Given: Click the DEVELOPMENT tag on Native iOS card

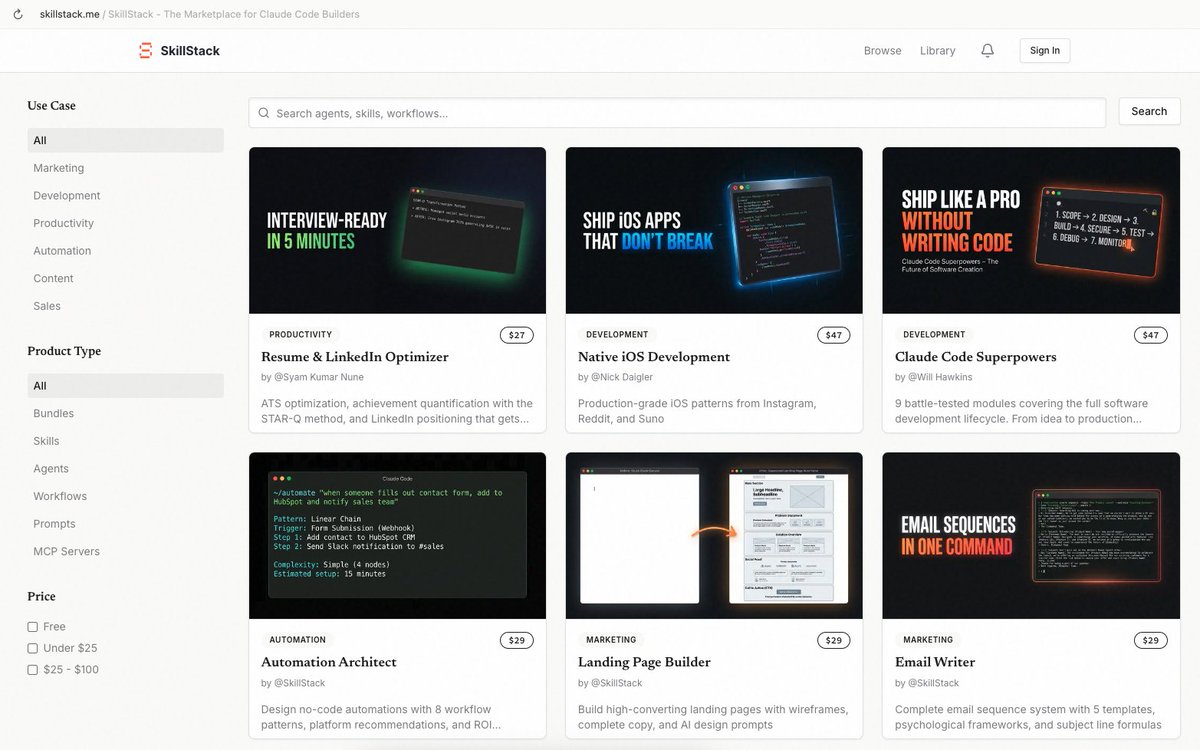Looking at the screenshot, I should point(617,335).
